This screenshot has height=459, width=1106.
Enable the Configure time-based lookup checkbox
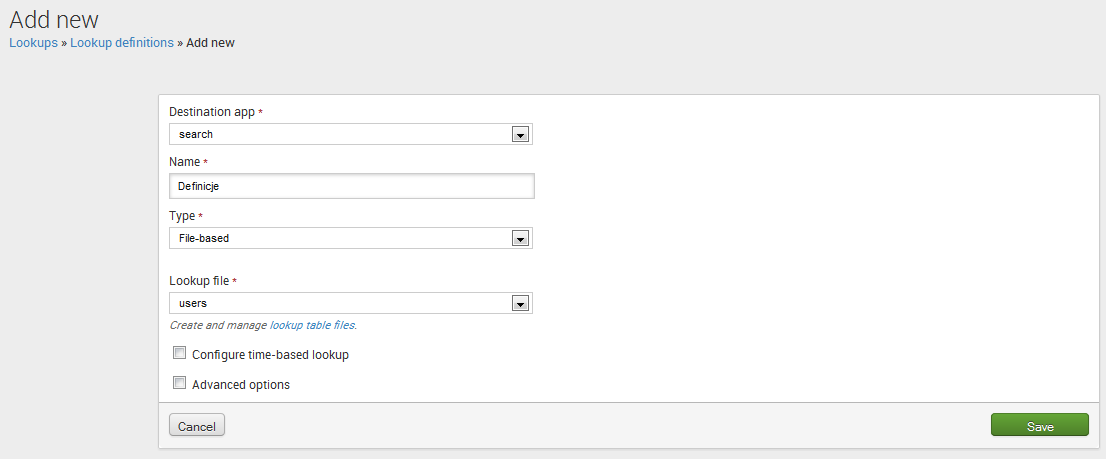pyautogui.click(x=180, y=353)
